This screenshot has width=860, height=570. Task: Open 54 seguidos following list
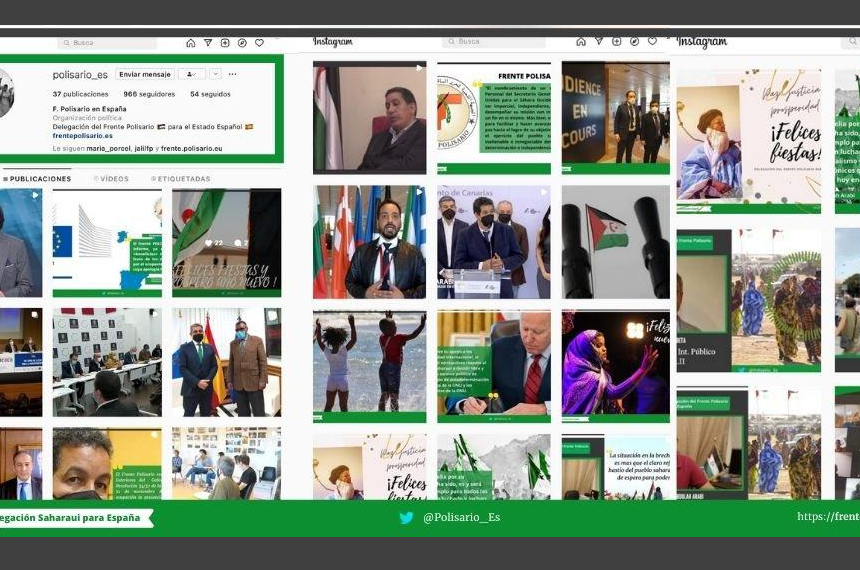coord(210,94)
